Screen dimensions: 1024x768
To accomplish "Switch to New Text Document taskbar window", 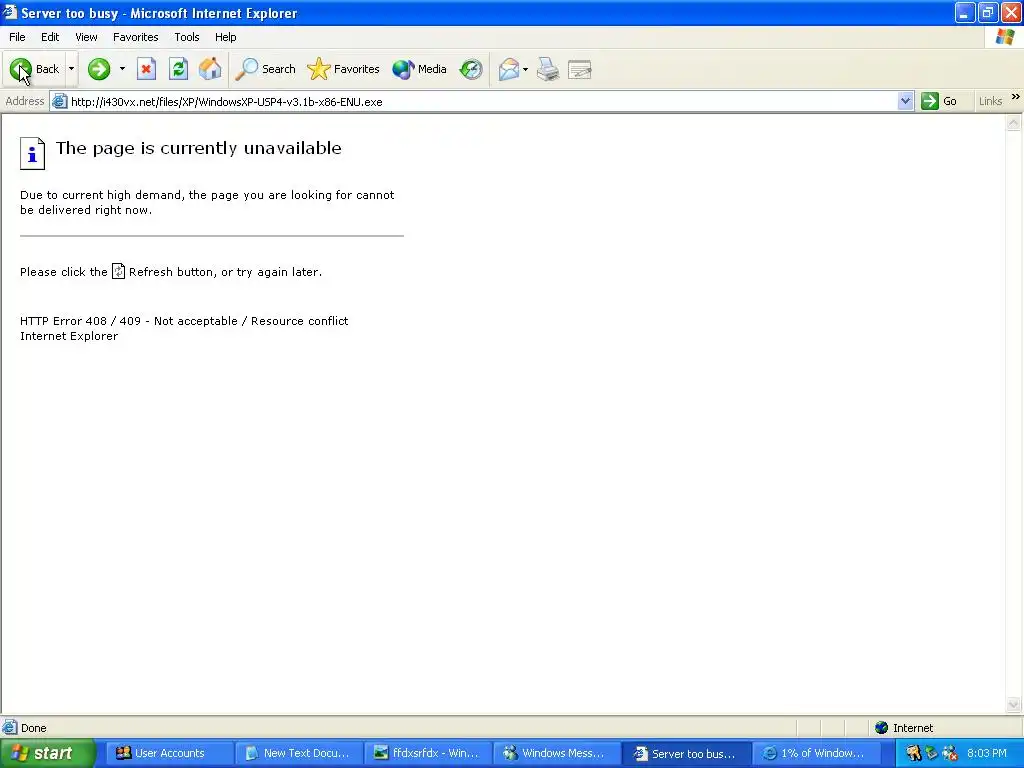I will (x=298, y=754).
